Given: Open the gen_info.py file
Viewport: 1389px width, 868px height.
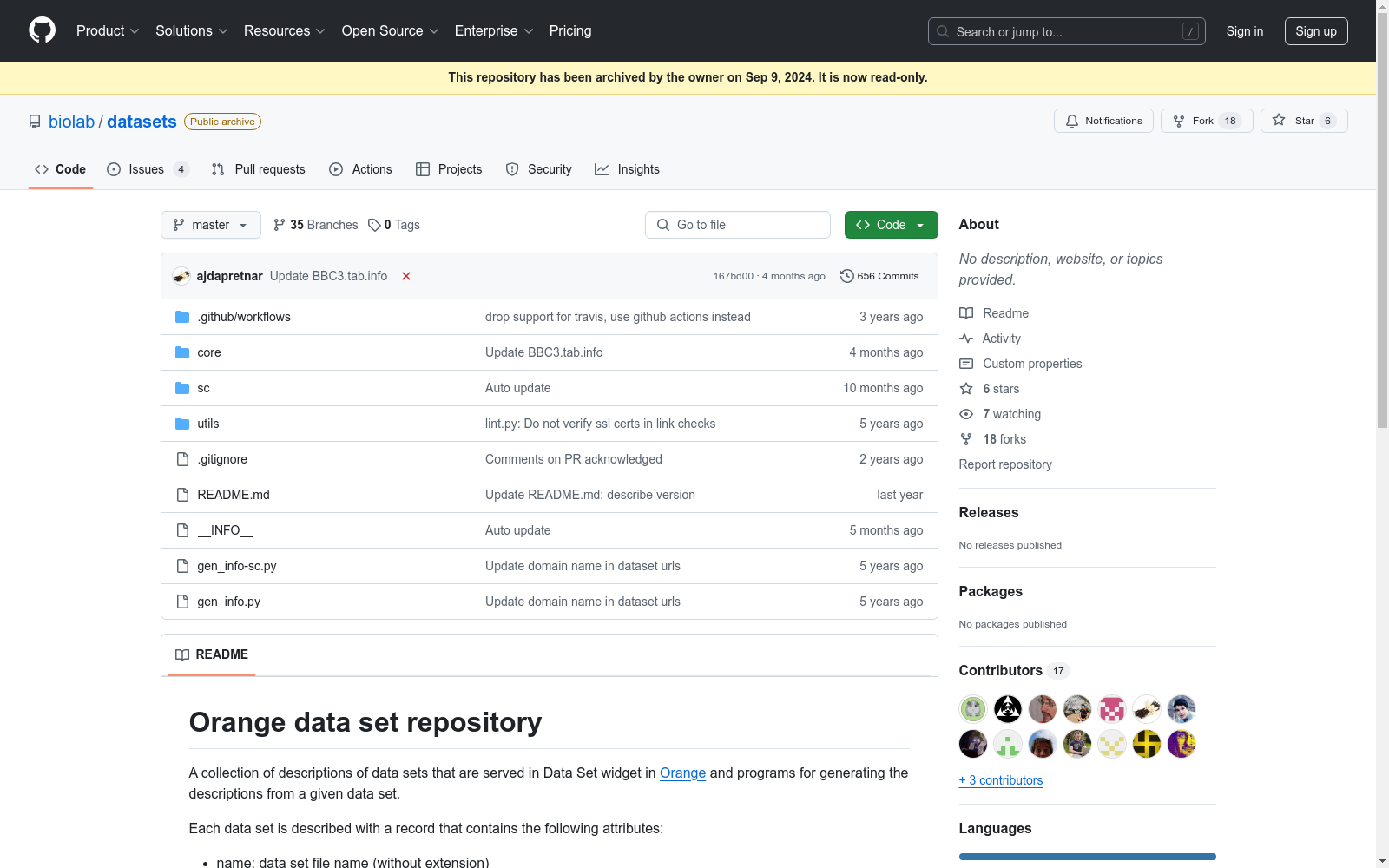Looking at the screenshot, I should pos(229,602).
